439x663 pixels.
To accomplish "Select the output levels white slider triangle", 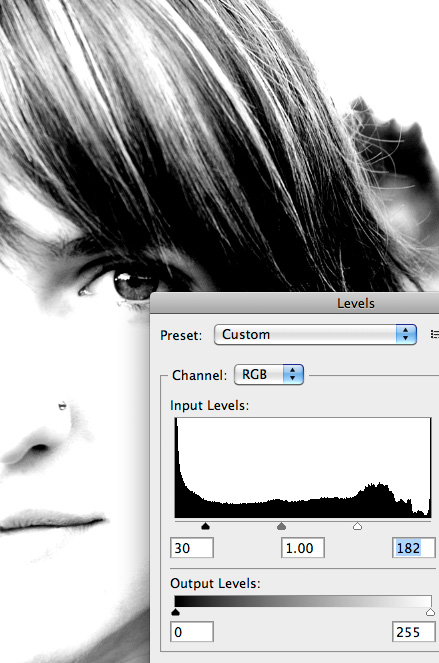I will [431, 612].
